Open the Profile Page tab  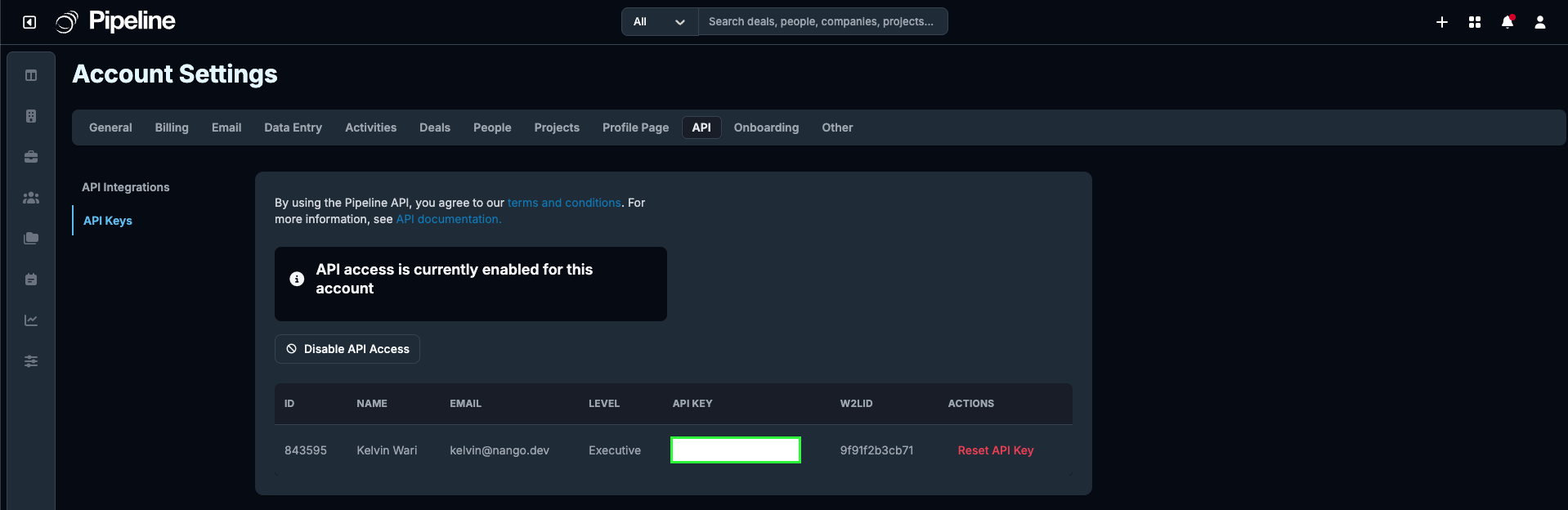[x=635, y=127]
